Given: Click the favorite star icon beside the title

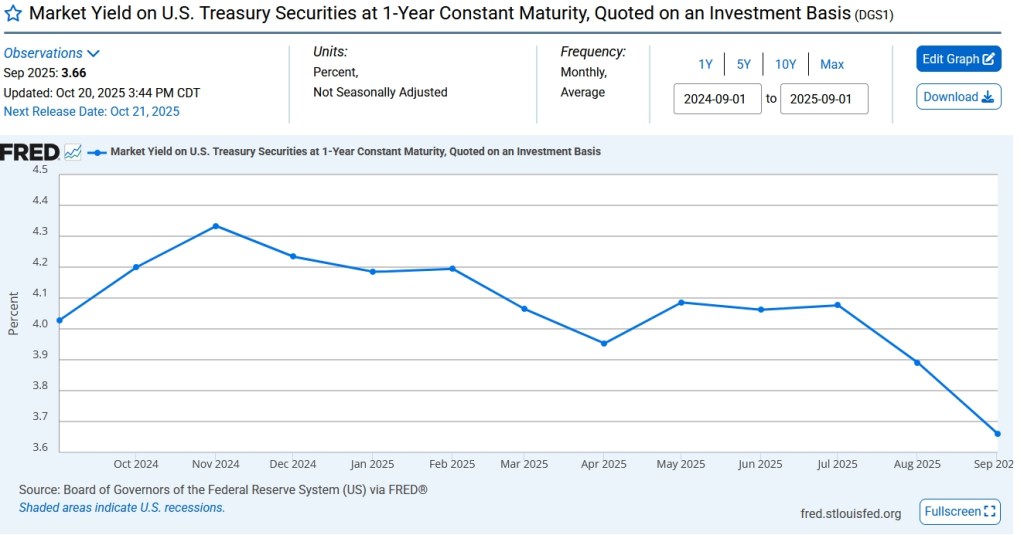Looking at the screenshot, I should [14, 15].
